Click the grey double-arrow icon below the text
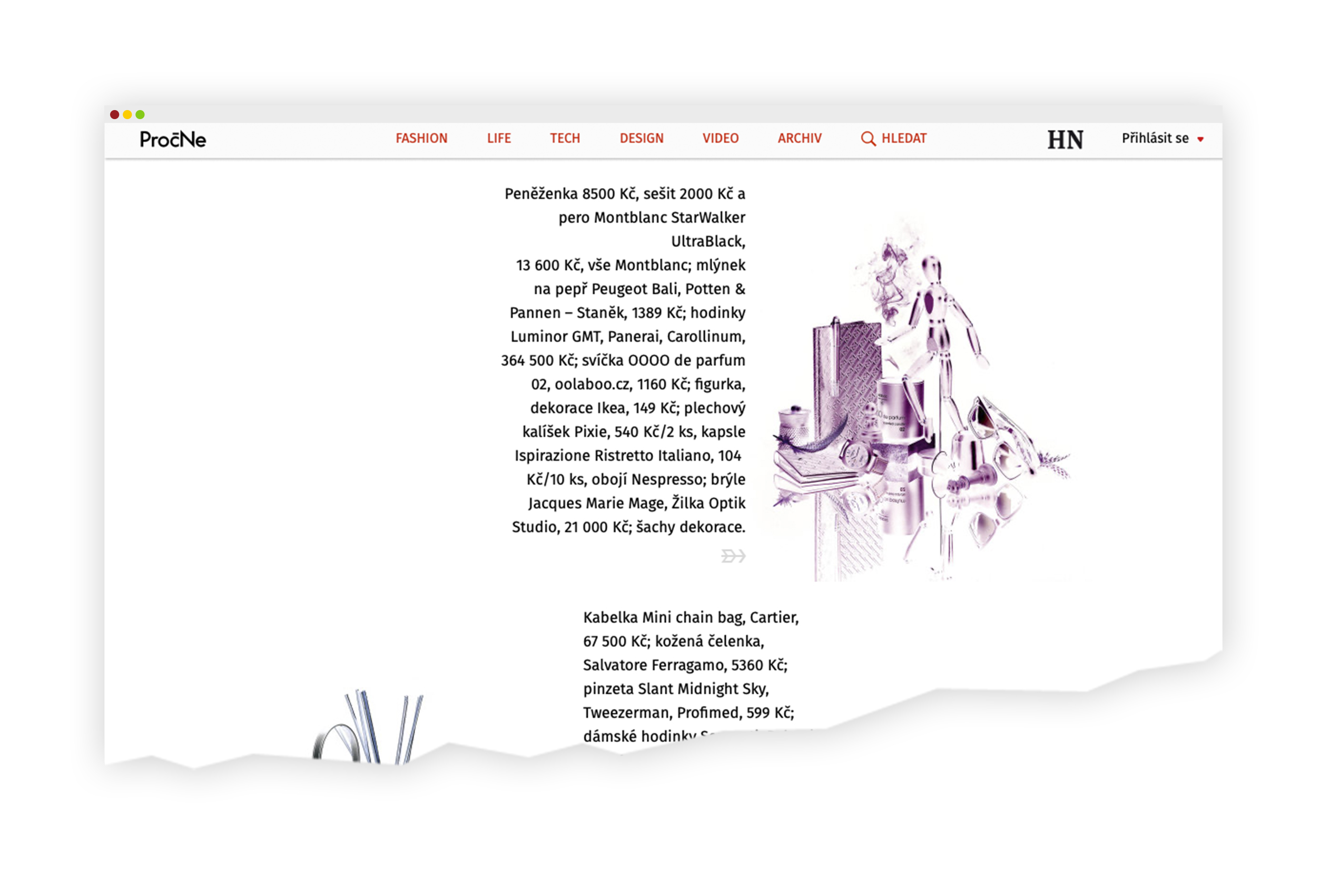 (733, 556)
